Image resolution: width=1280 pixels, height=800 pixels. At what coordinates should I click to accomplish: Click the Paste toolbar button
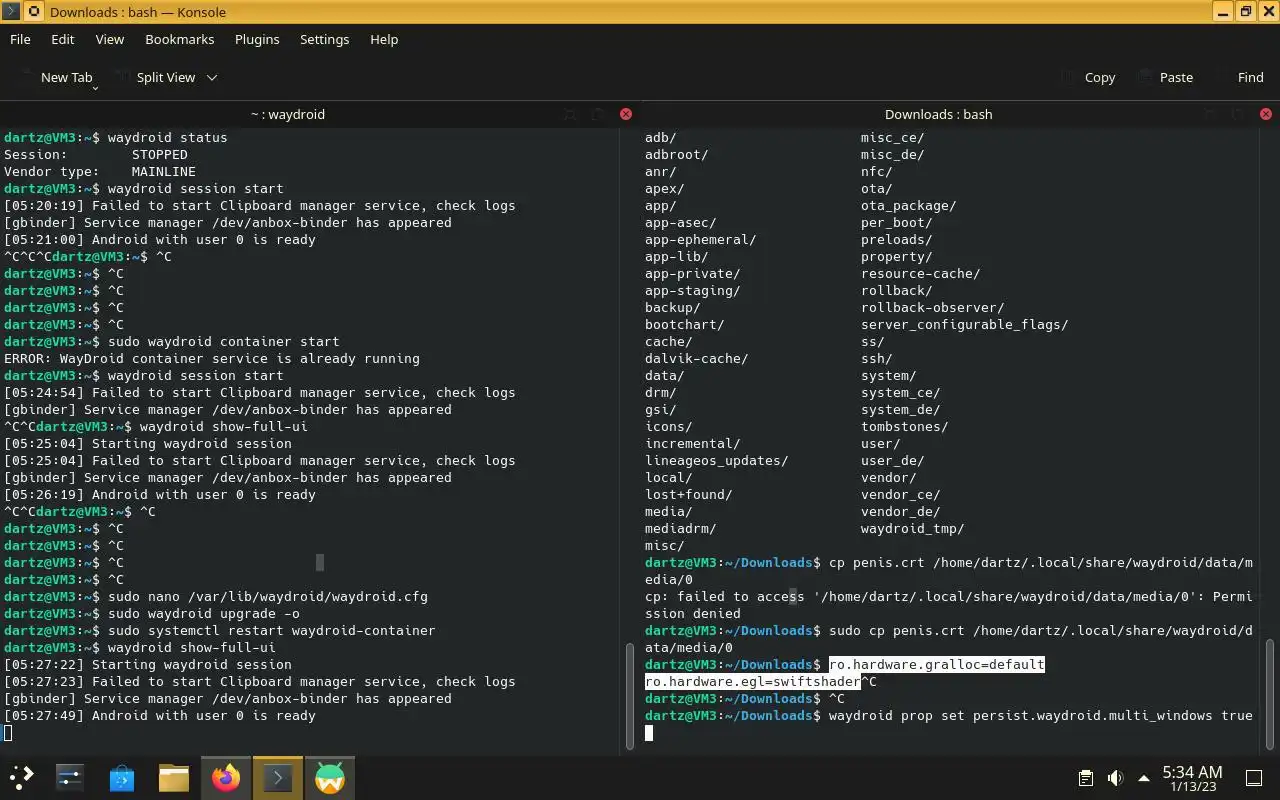point(1164,77)
